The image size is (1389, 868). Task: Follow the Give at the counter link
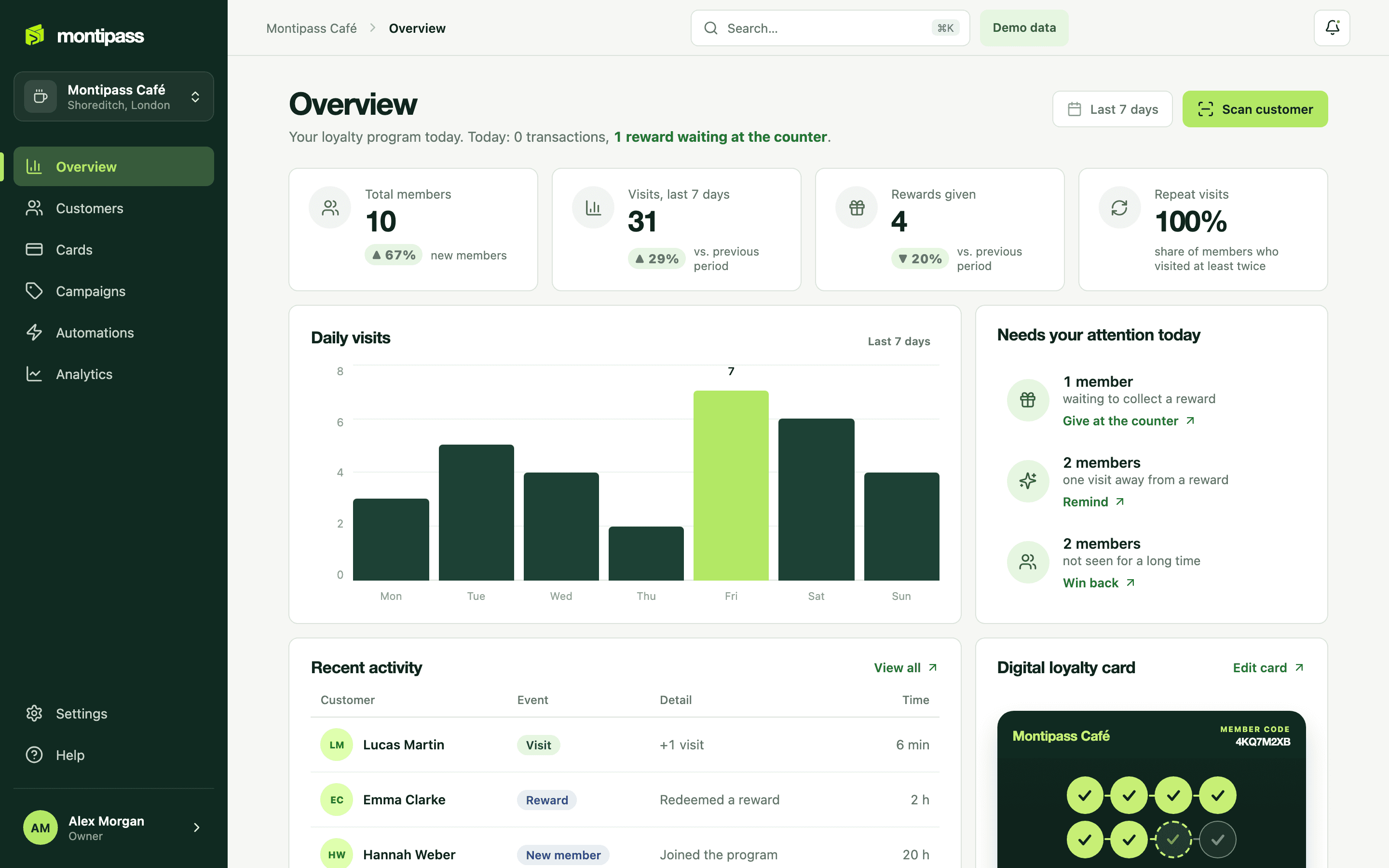point(1128,421)
